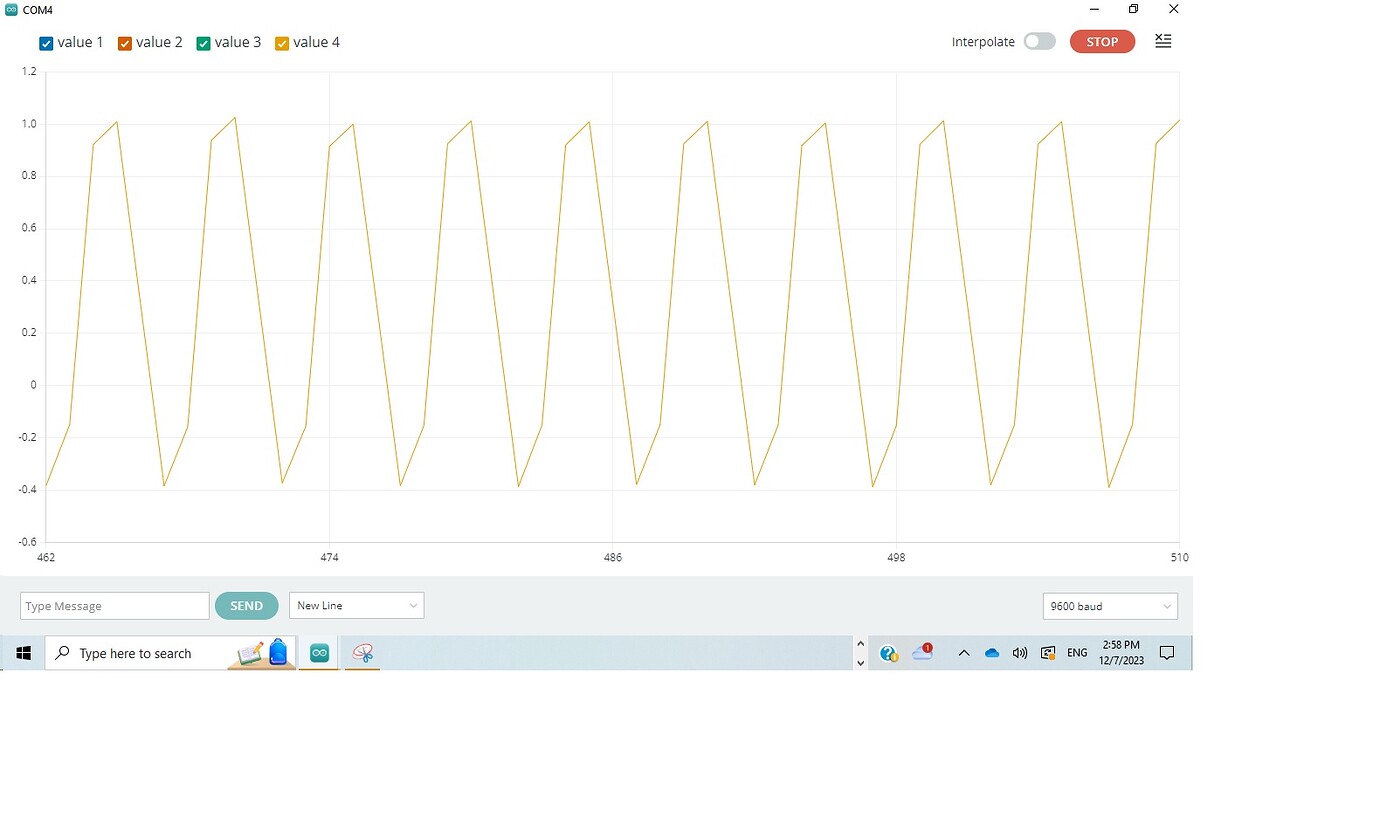Enable the Interpolate toggle
The height and width of the screenshot is (830, 1380).
[x=1039, y=42]
